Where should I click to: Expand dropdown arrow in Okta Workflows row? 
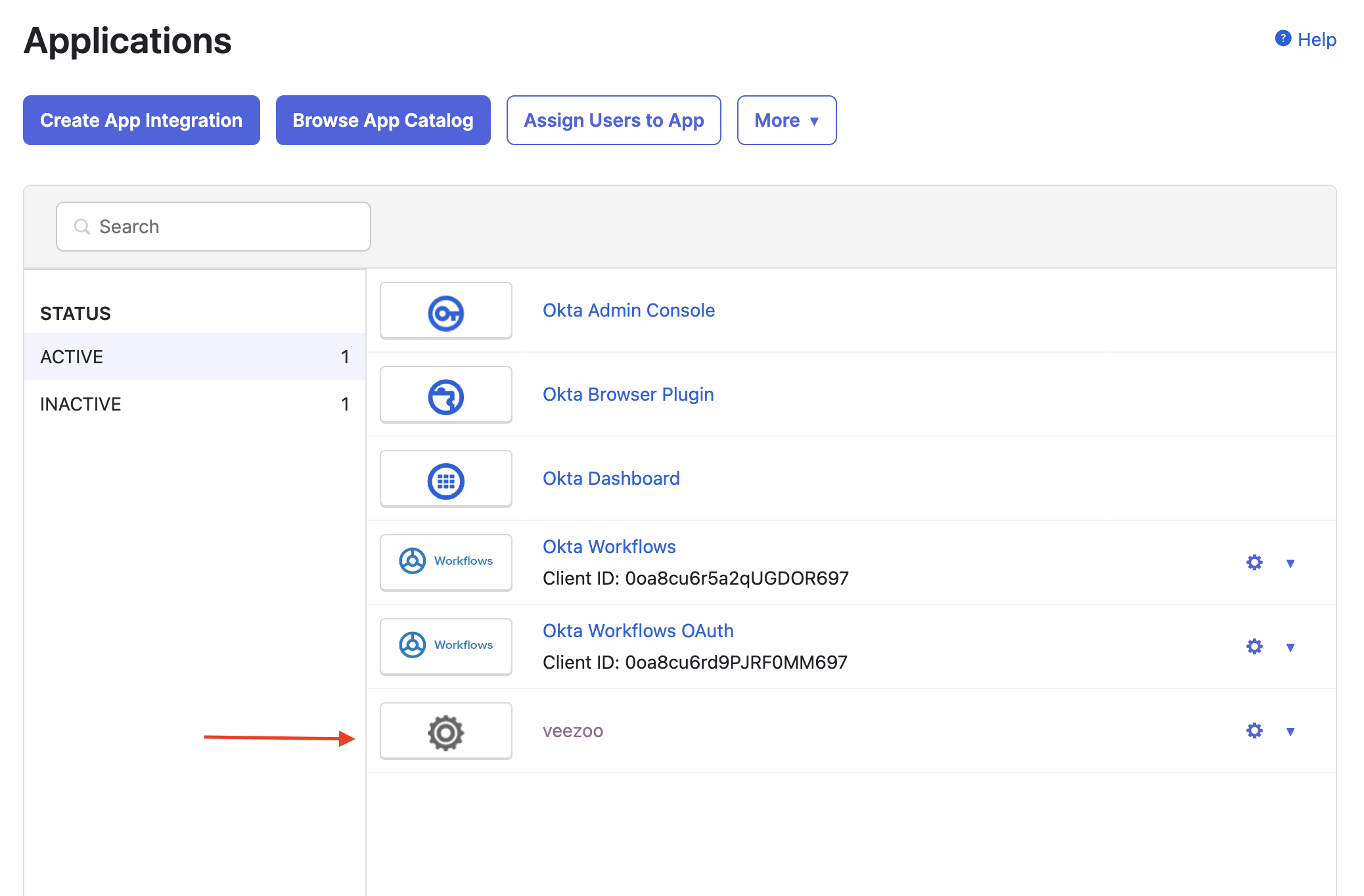click(1290, 563)
